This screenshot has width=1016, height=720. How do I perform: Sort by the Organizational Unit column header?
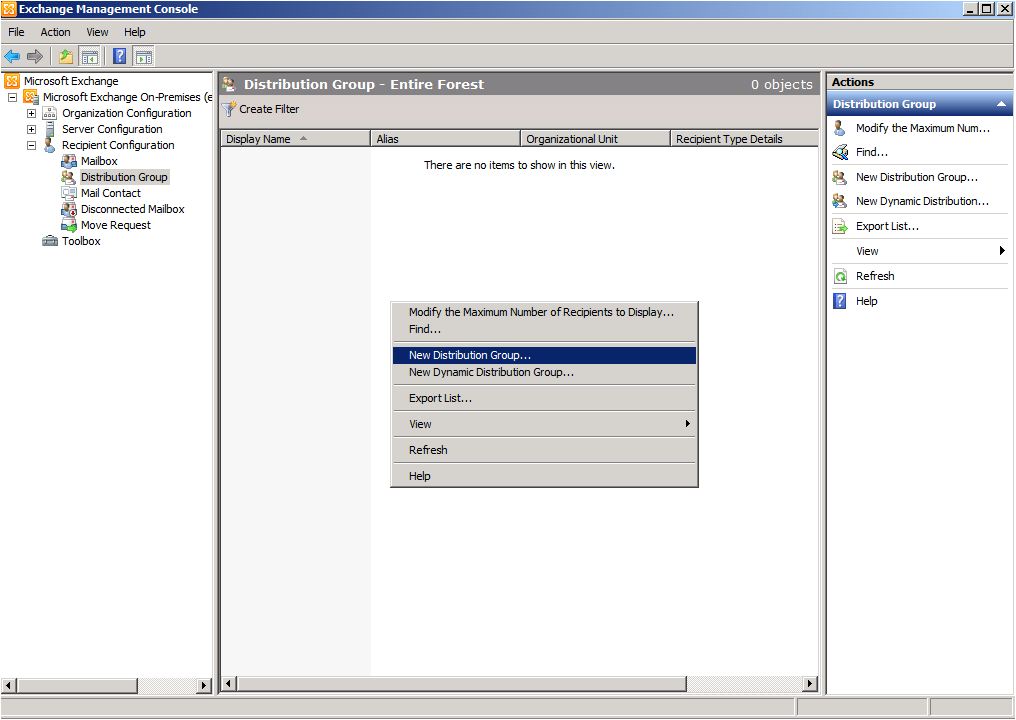[595, 139]
